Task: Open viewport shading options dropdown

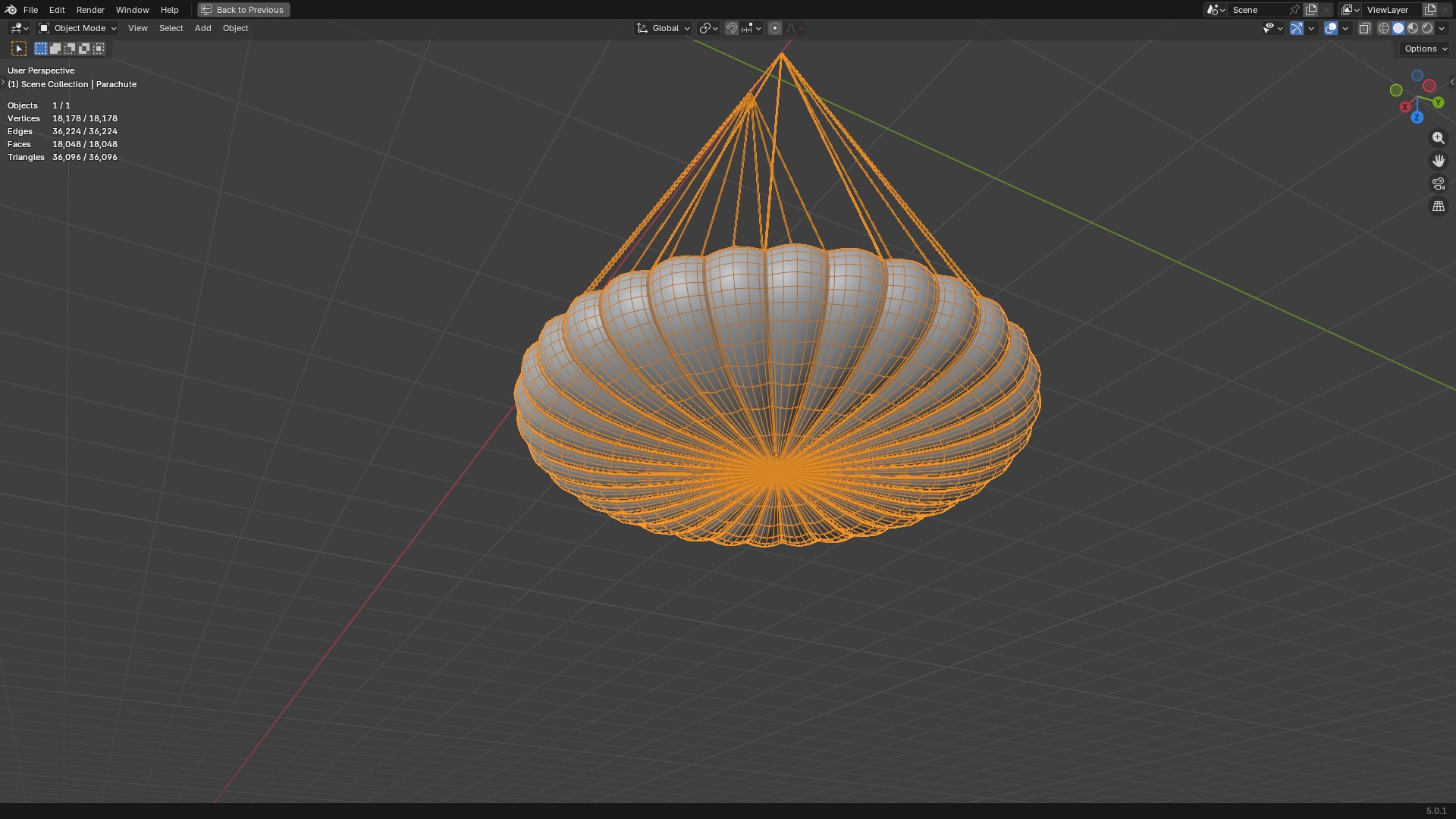Action: click(1442, 28)
